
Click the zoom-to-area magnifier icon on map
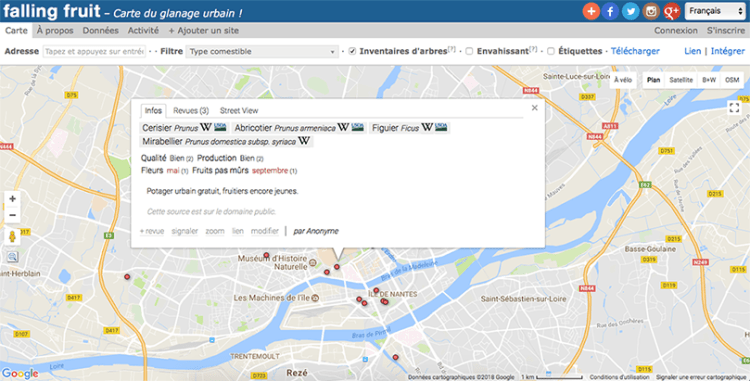tap(12, 257)
